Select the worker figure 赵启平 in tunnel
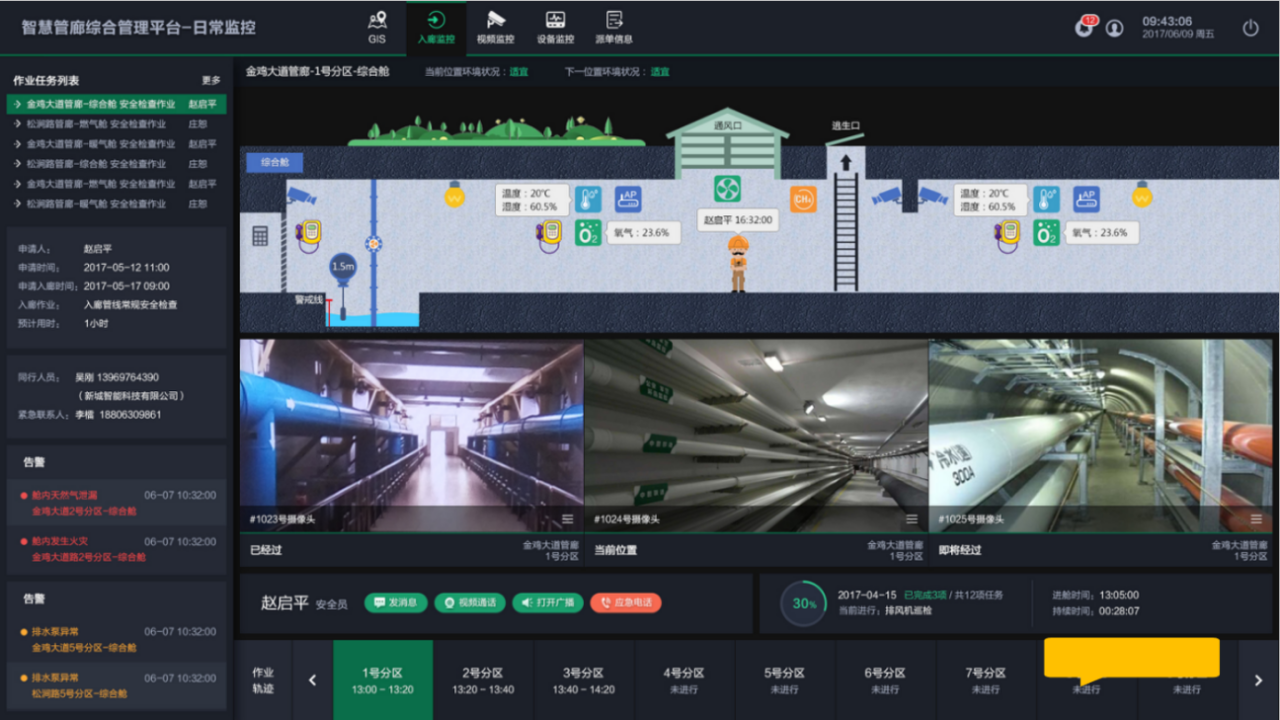The height and width of the screenshot is (720, 1280). tap(738, 264)
